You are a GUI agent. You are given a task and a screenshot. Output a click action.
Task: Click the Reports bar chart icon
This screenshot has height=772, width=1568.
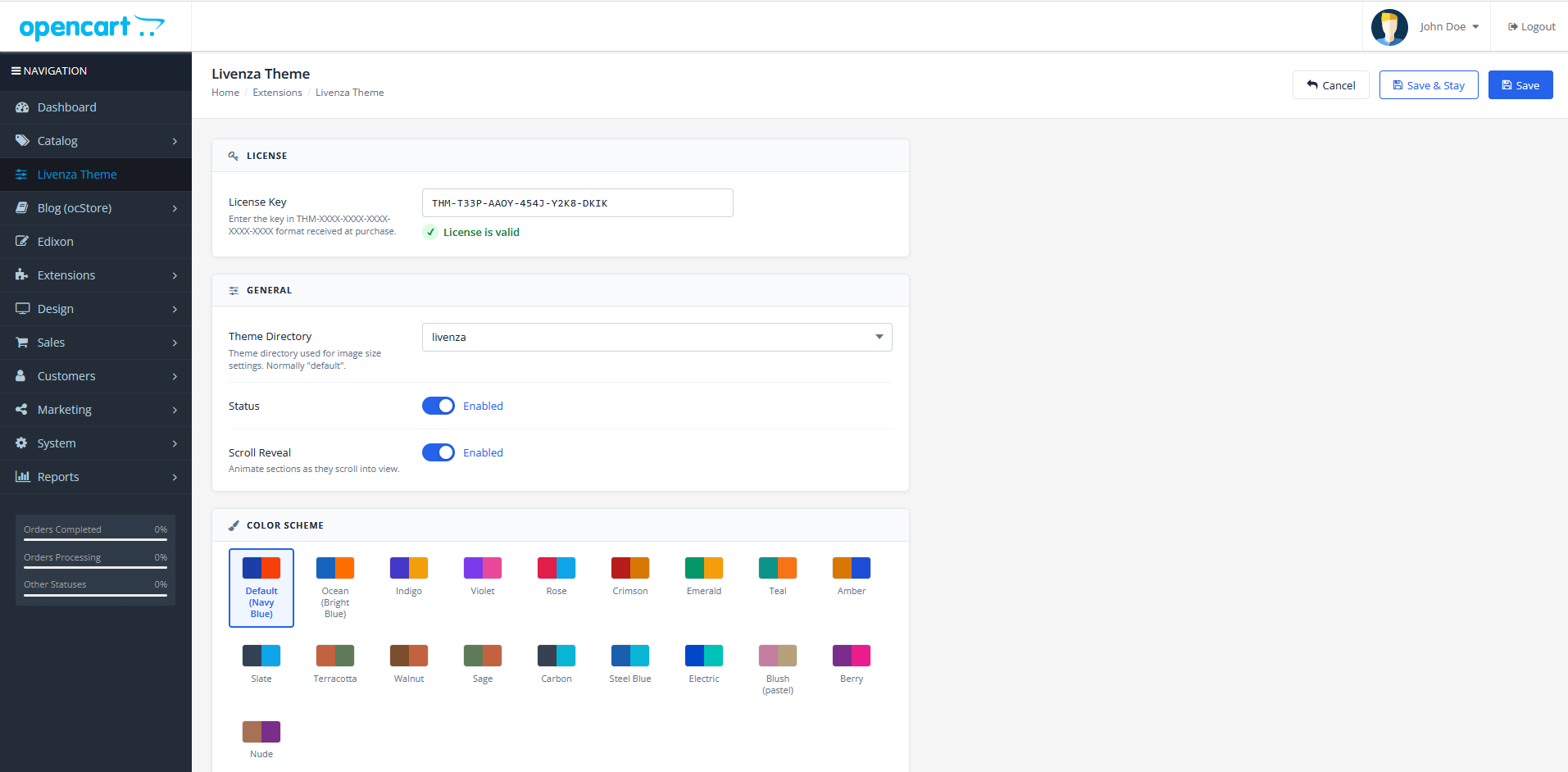[23, 477]
